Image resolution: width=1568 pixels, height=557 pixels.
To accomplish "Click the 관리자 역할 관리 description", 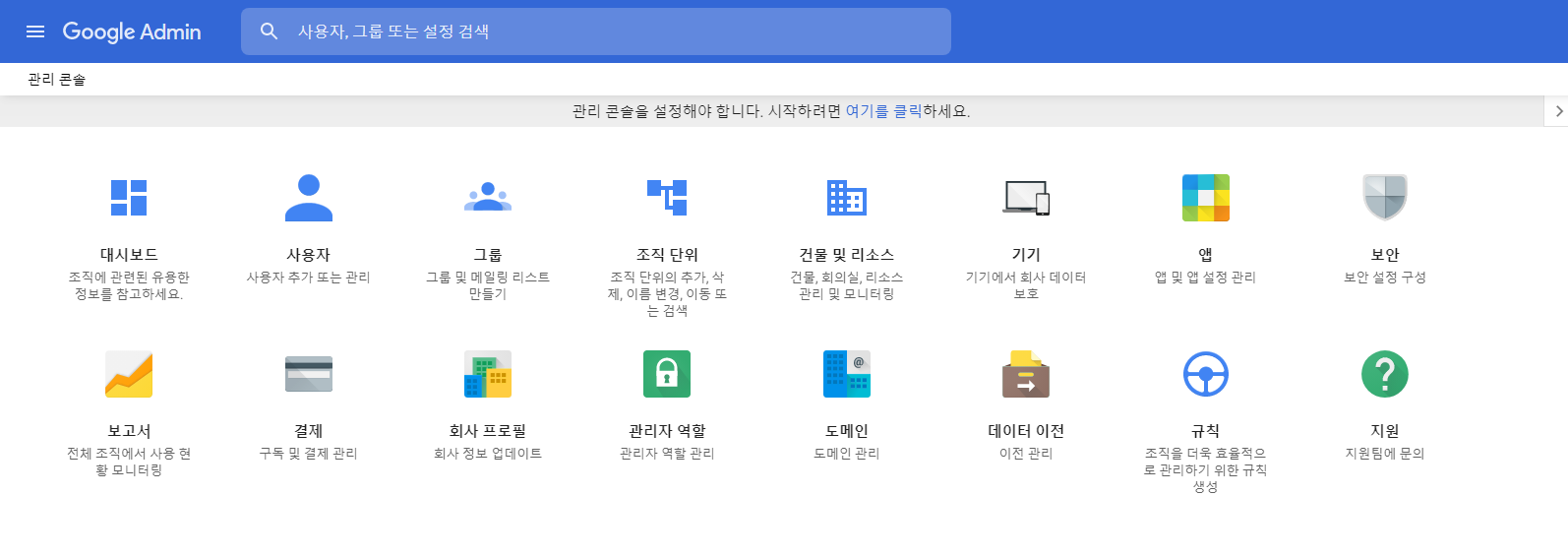I will click(x=667, y=454).
